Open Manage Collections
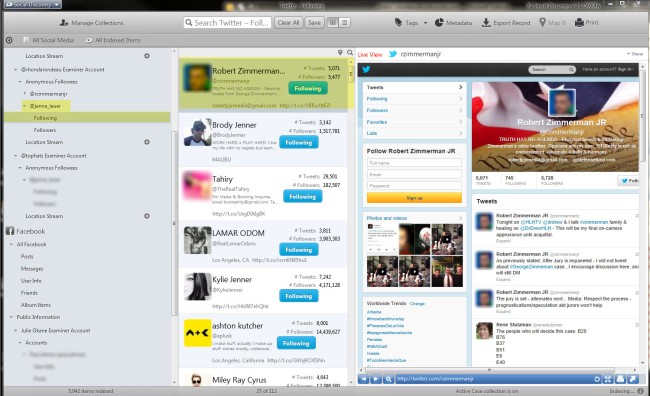Viewport: 650px width, 396px height. pos(92,23)
